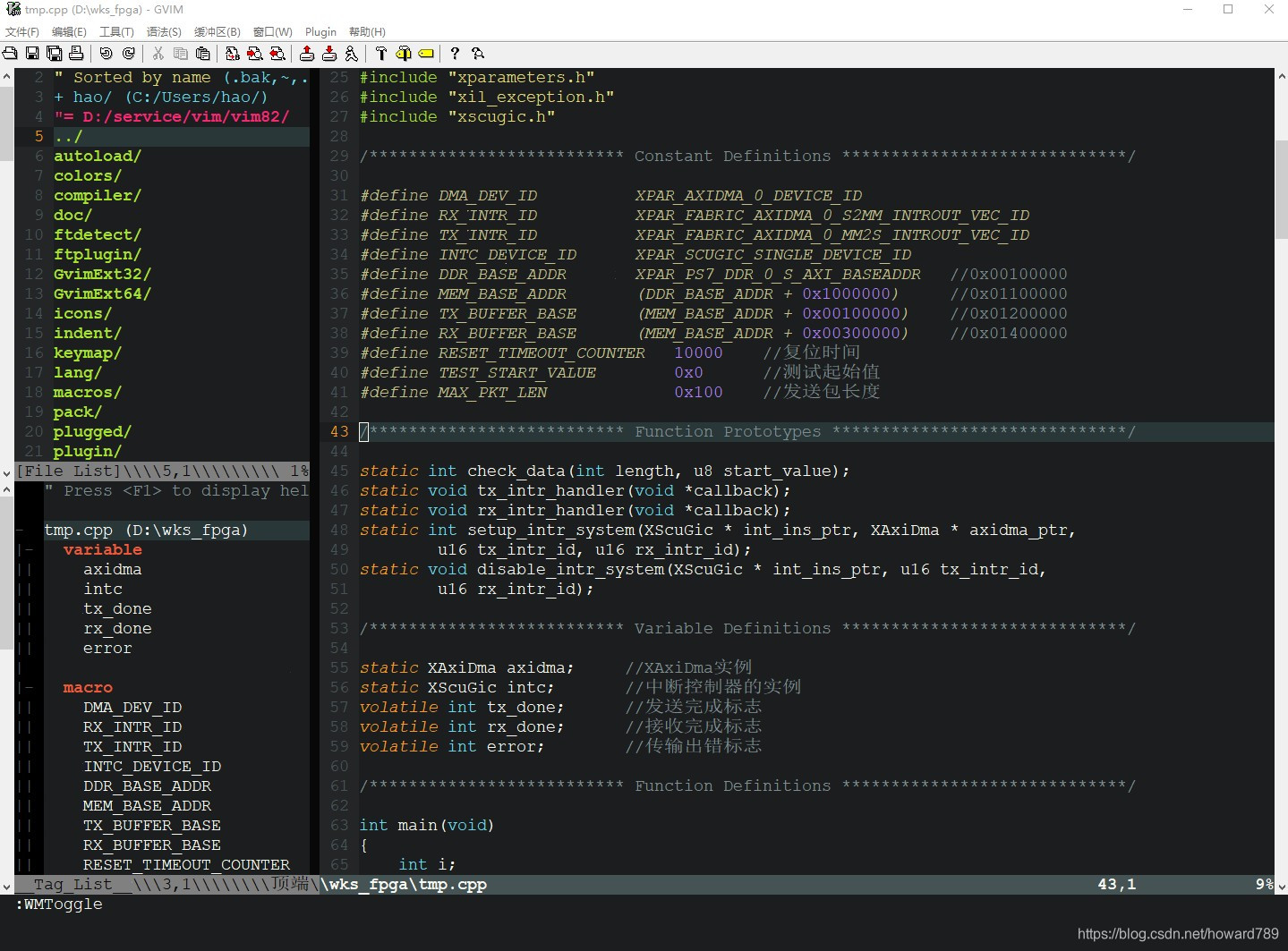Click the Open file toolbar icon
Viewport: 1288px width, 951px height.
pos(10,54)
